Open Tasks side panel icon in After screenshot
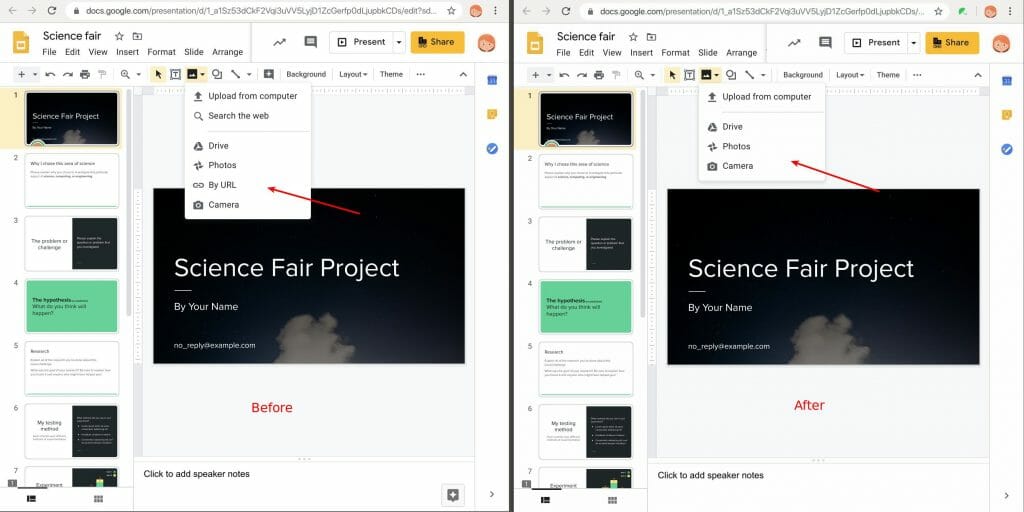 coord(1006,150)
